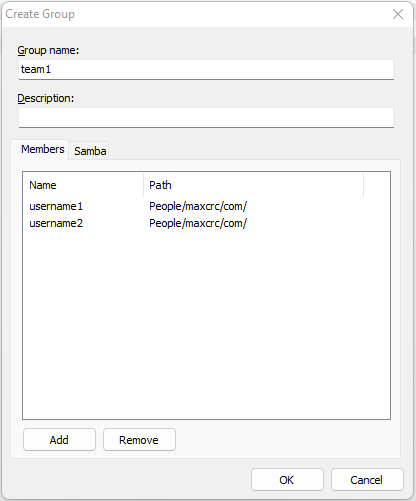
Task: Click username1's People/maxcrc/com/ path cell
Action: (198, 206)
